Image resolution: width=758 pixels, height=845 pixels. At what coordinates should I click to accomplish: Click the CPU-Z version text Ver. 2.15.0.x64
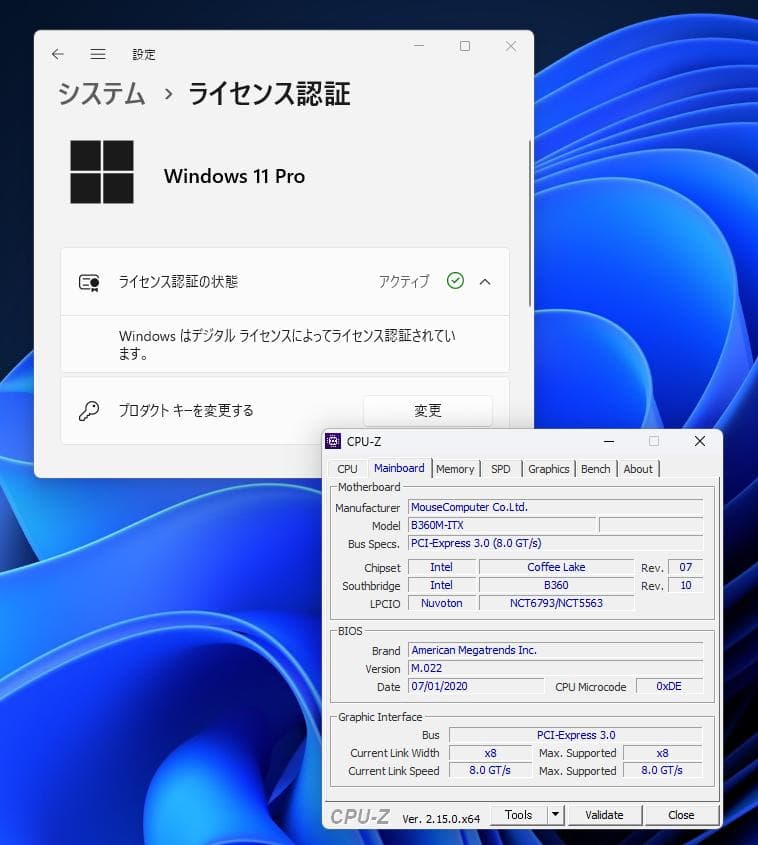click(x=441, y=819)
